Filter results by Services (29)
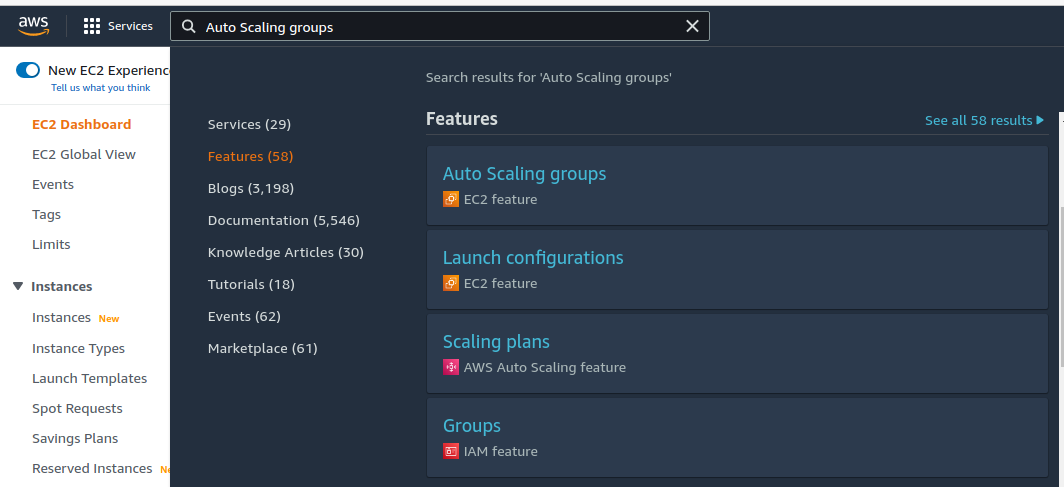This screenshot has width=1064, height=487. point(249,124)
